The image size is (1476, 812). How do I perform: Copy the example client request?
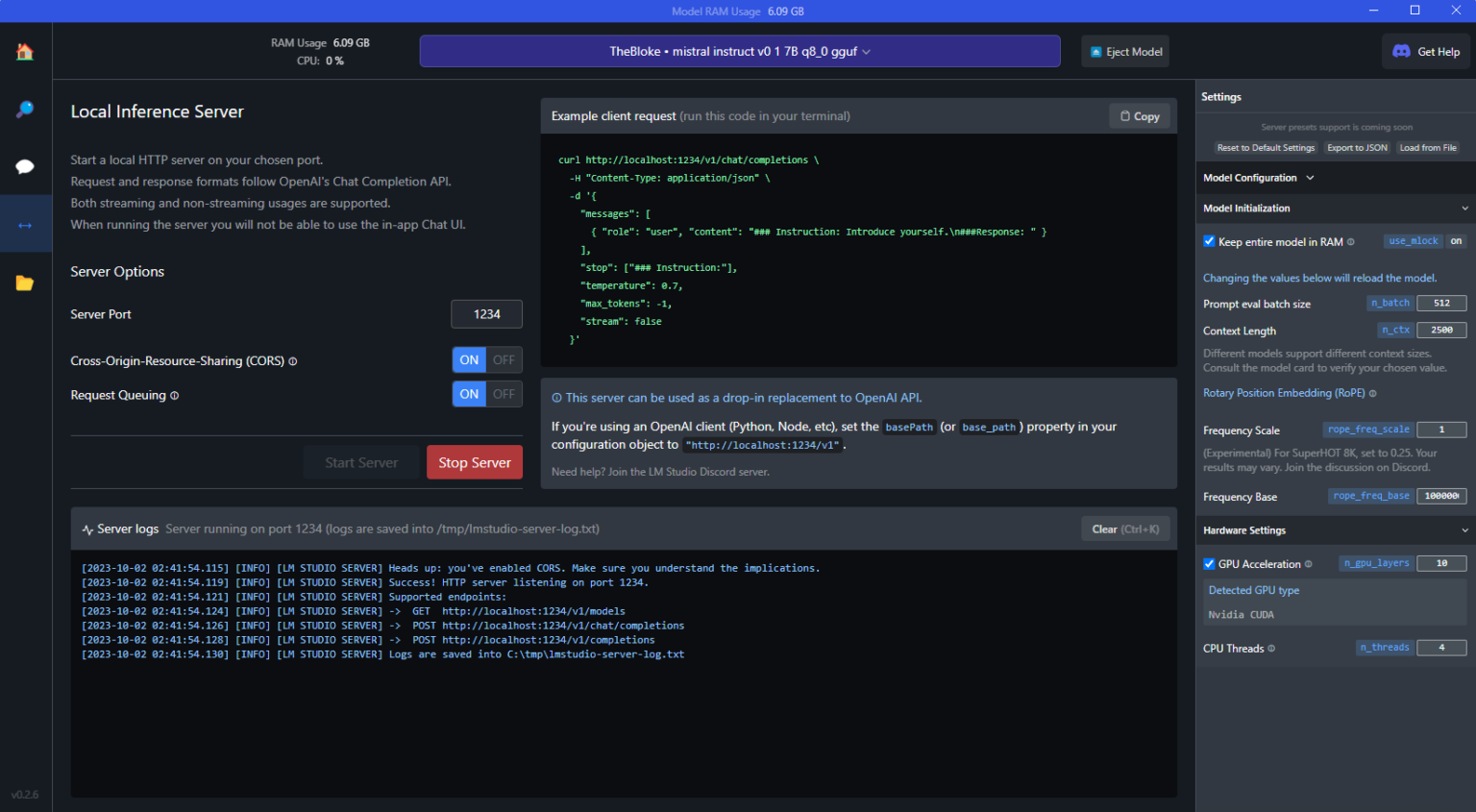pyautogui.click(x=1140, y=116)
